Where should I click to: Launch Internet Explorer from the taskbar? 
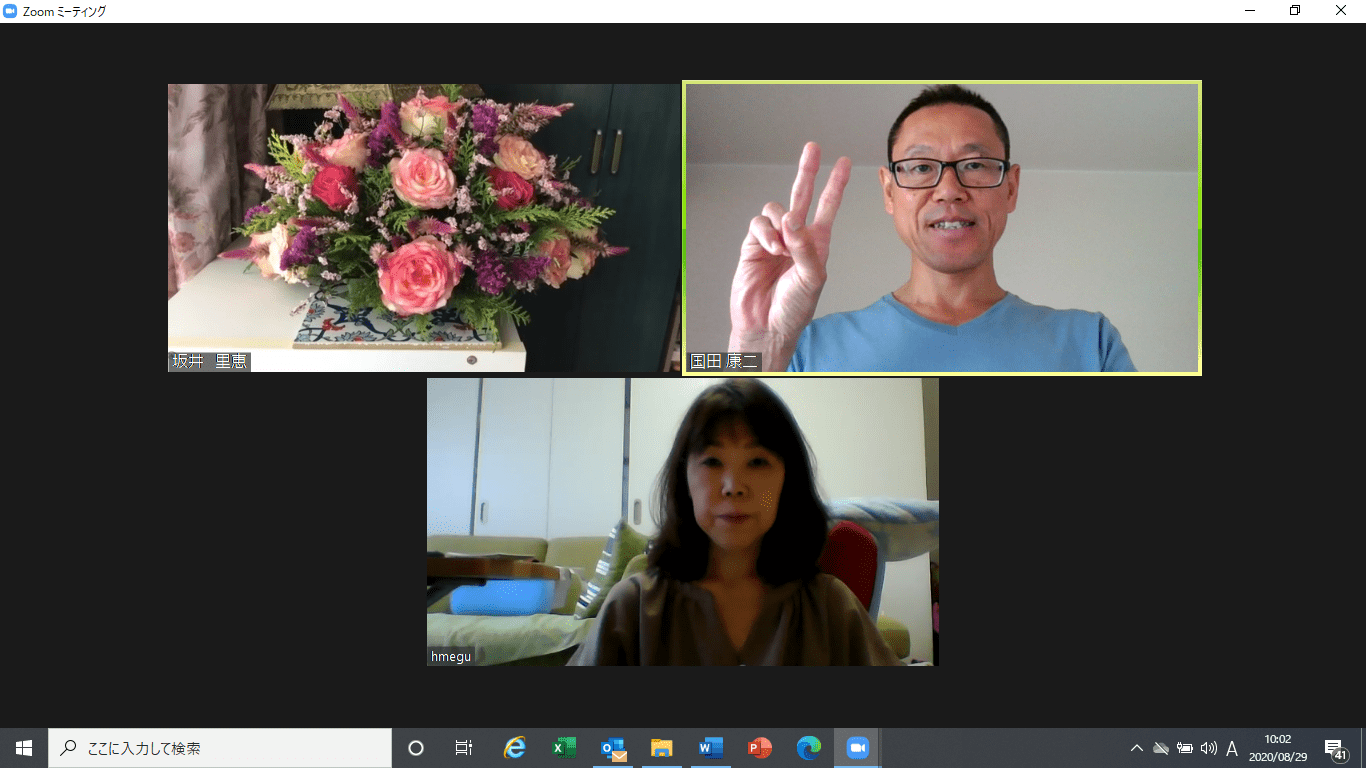point(515,748)
